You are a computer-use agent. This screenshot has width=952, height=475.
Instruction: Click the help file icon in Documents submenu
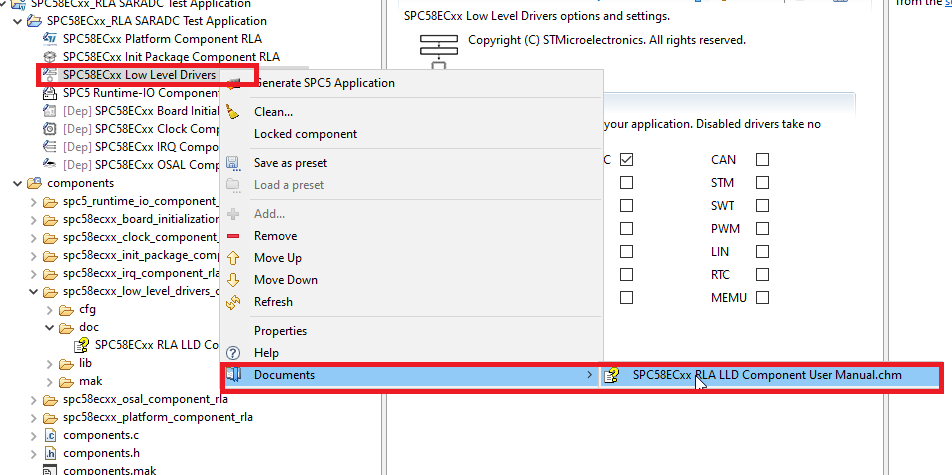point(612,375)
